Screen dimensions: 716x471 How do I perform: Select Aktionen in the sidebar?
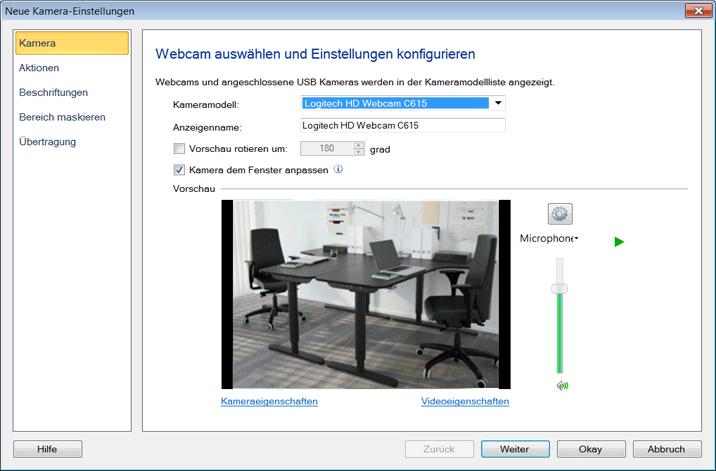point(39,68)
